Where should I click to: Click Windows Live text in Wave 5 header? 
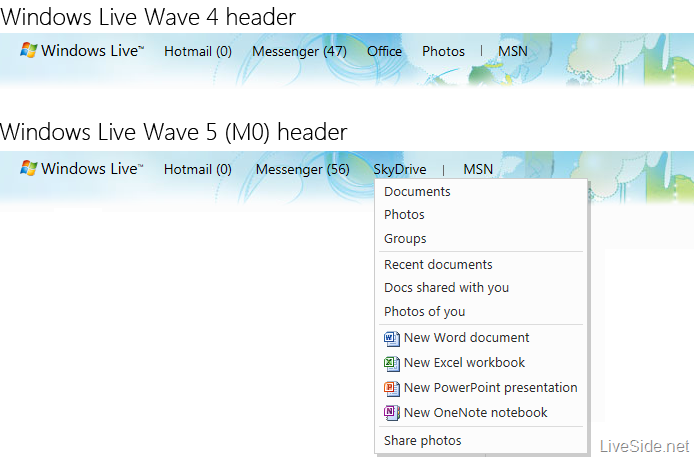coord(93,169)
